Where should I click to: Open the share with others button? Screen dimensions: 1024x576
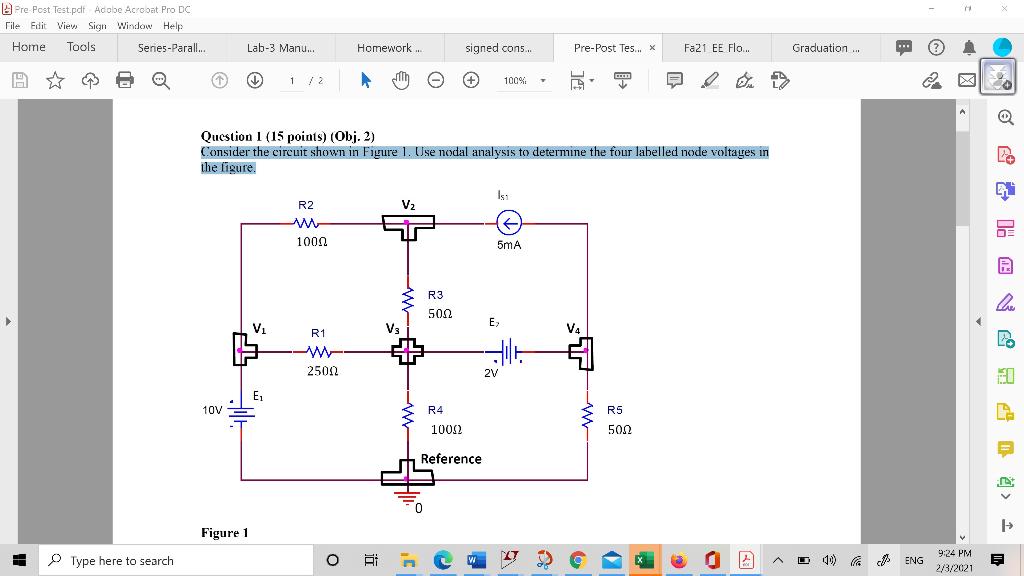pyautogui.click(x=998, y=77)
